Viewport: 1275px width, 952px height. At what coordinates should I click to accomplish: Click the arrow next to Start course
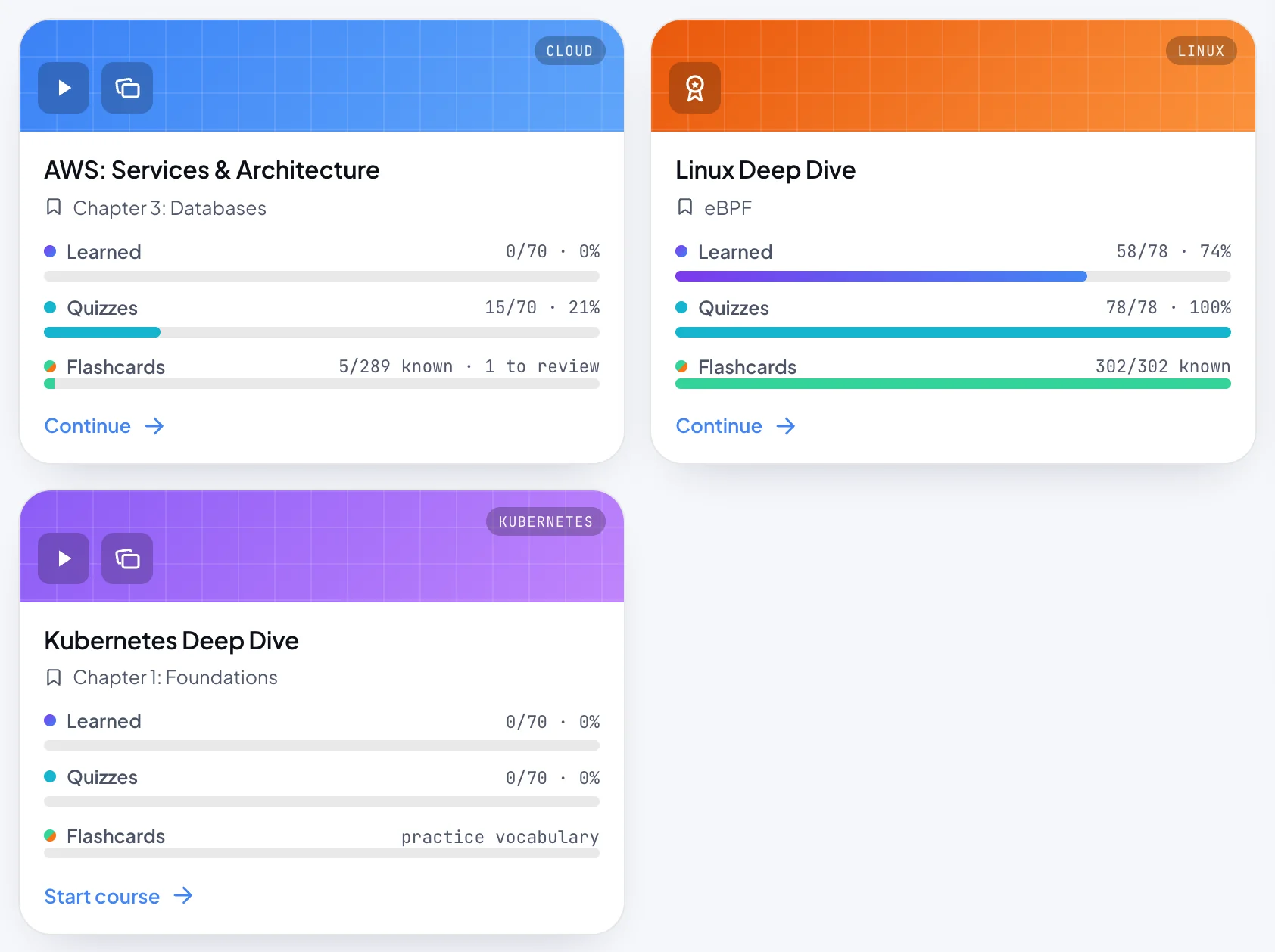click(183, 896)
